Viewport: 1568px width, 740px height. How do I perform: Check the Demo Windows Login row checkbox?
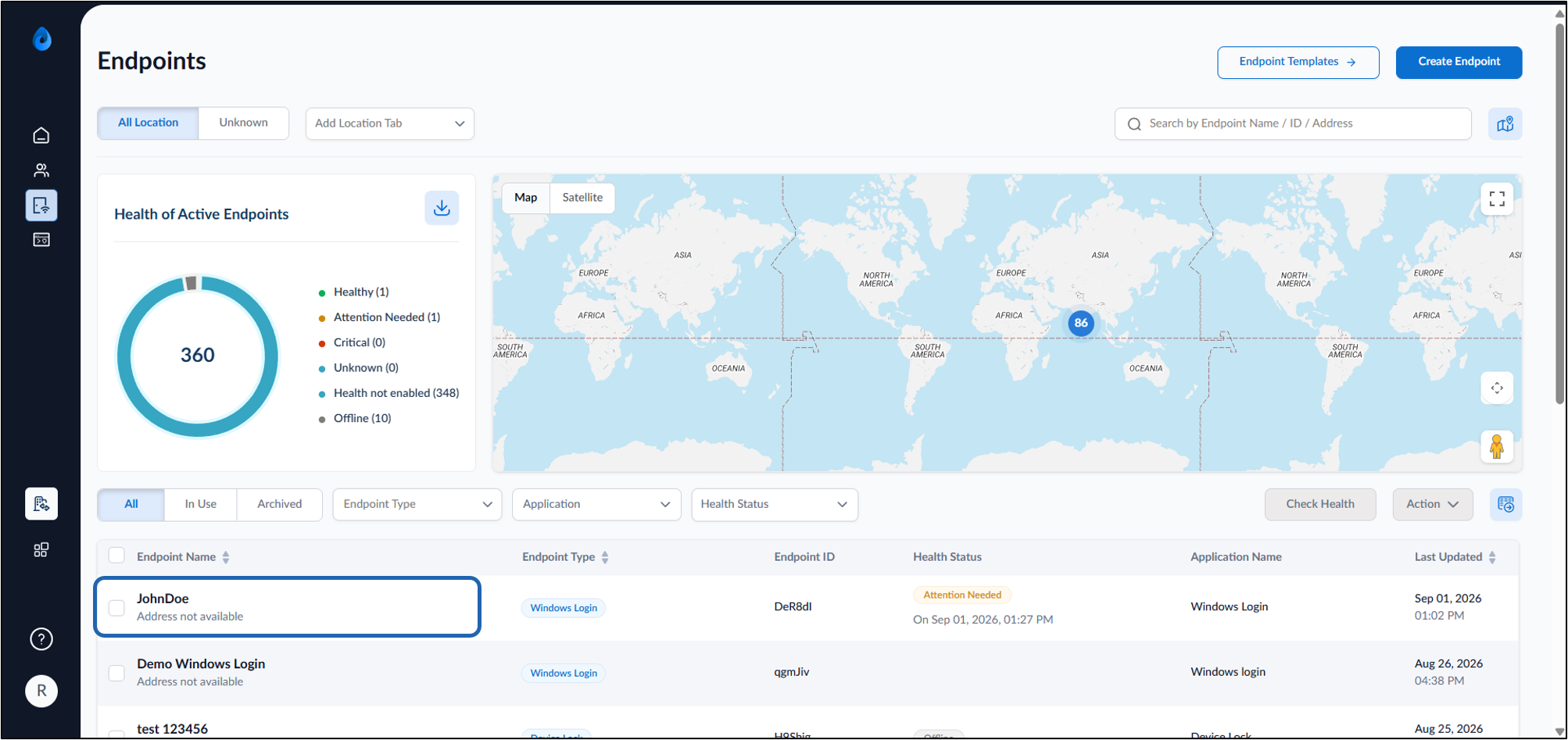point(116,673)
